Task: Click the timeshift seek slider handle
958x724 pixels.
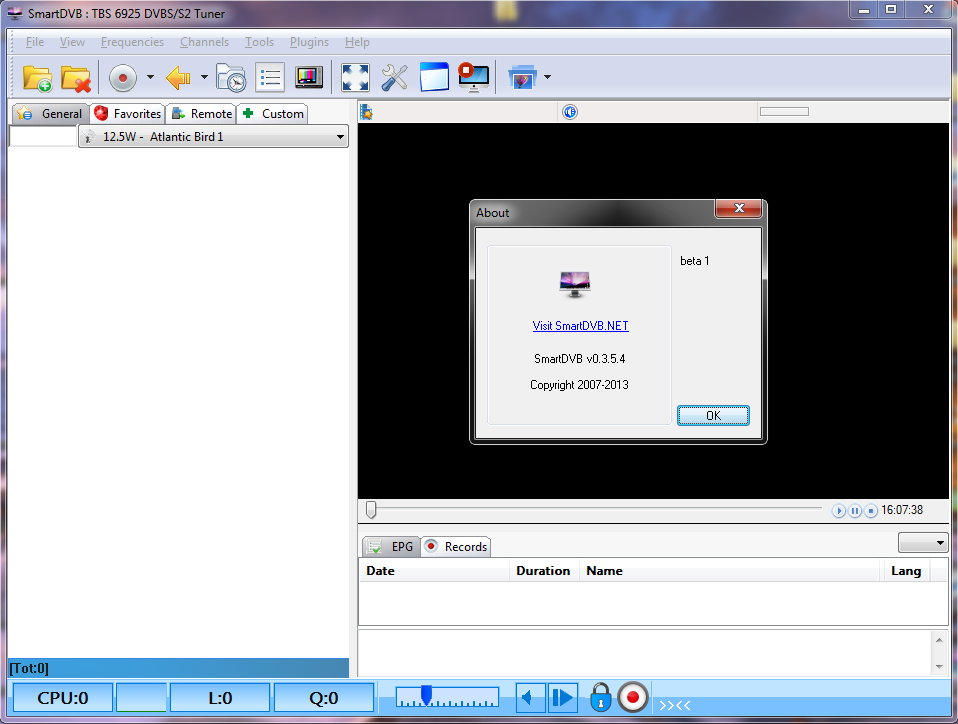Action: tap(371, 510)
